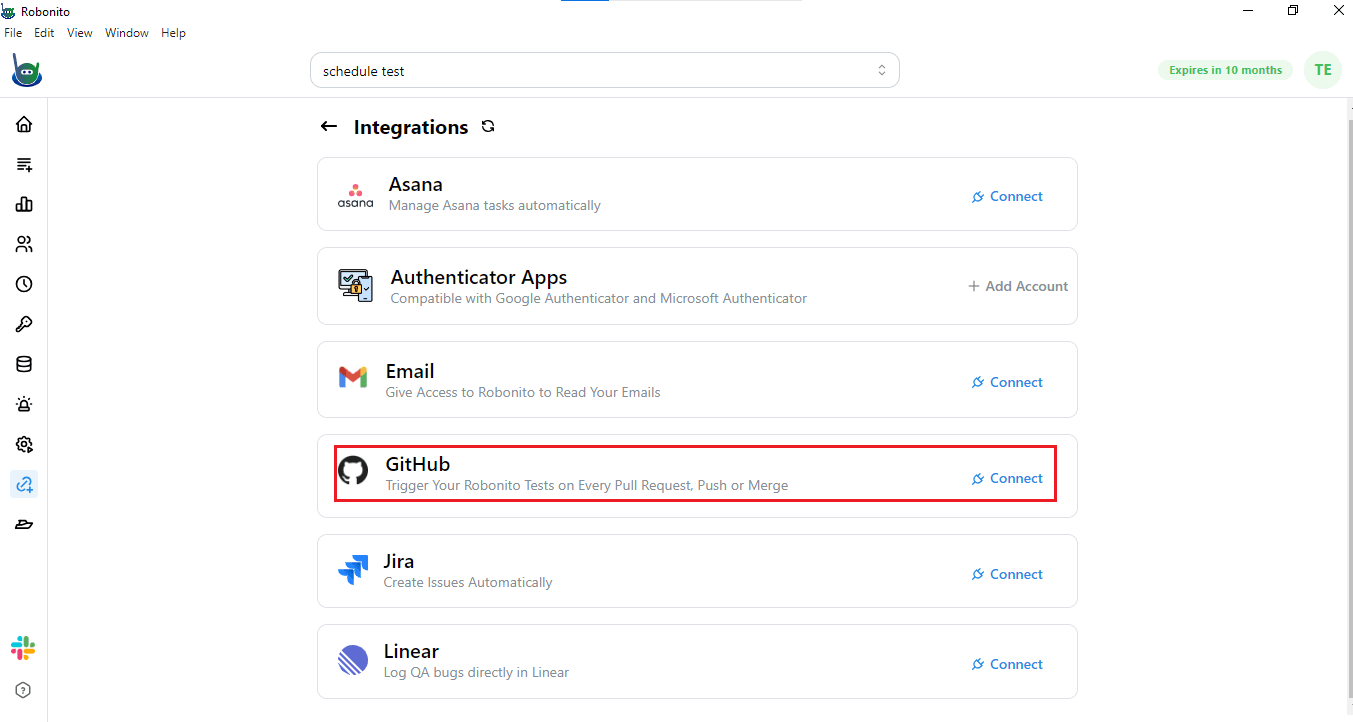1353x722 pixels.
Task: Click the Email title text
Action: (410, 371)
